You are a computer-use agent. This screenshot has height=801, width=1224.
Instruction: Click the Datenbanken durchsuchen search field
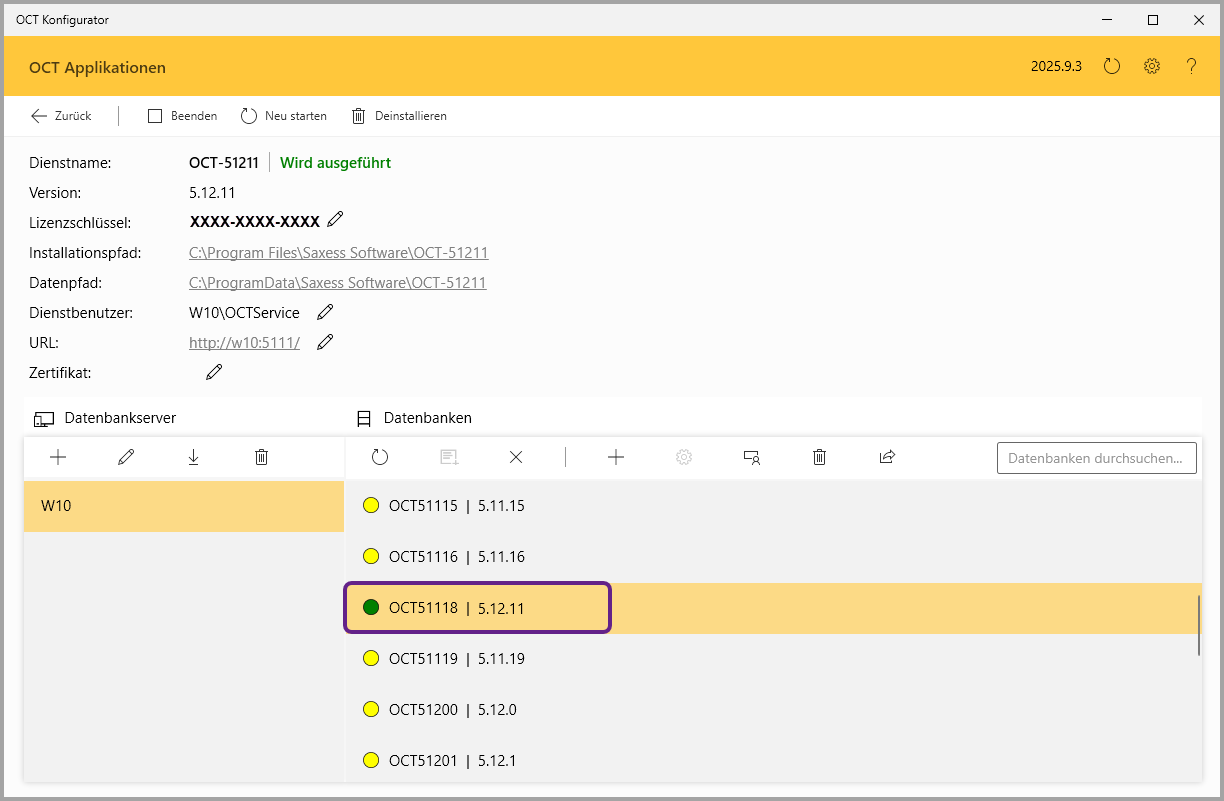[x=1096, y=458]
